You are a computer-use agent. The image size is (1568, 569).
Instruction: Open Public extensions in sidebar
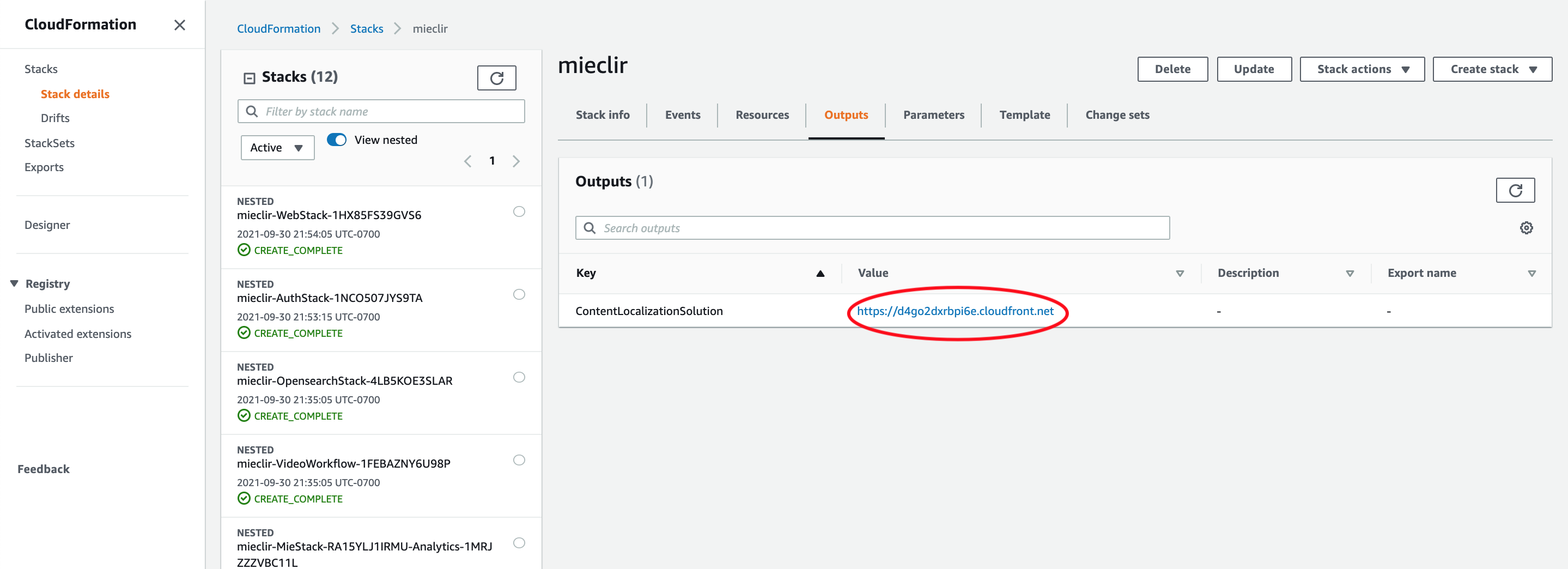(x=69, y=309)
